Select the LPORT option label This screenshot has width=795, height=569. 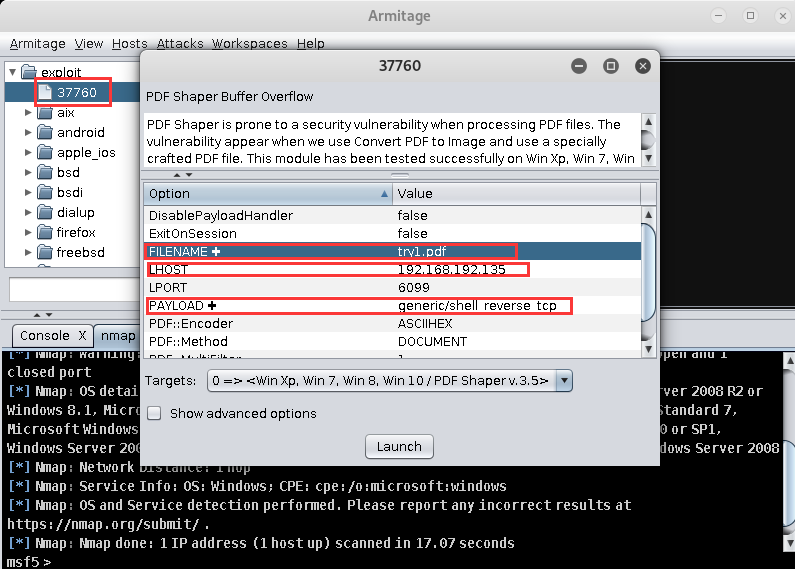[168, 288]
